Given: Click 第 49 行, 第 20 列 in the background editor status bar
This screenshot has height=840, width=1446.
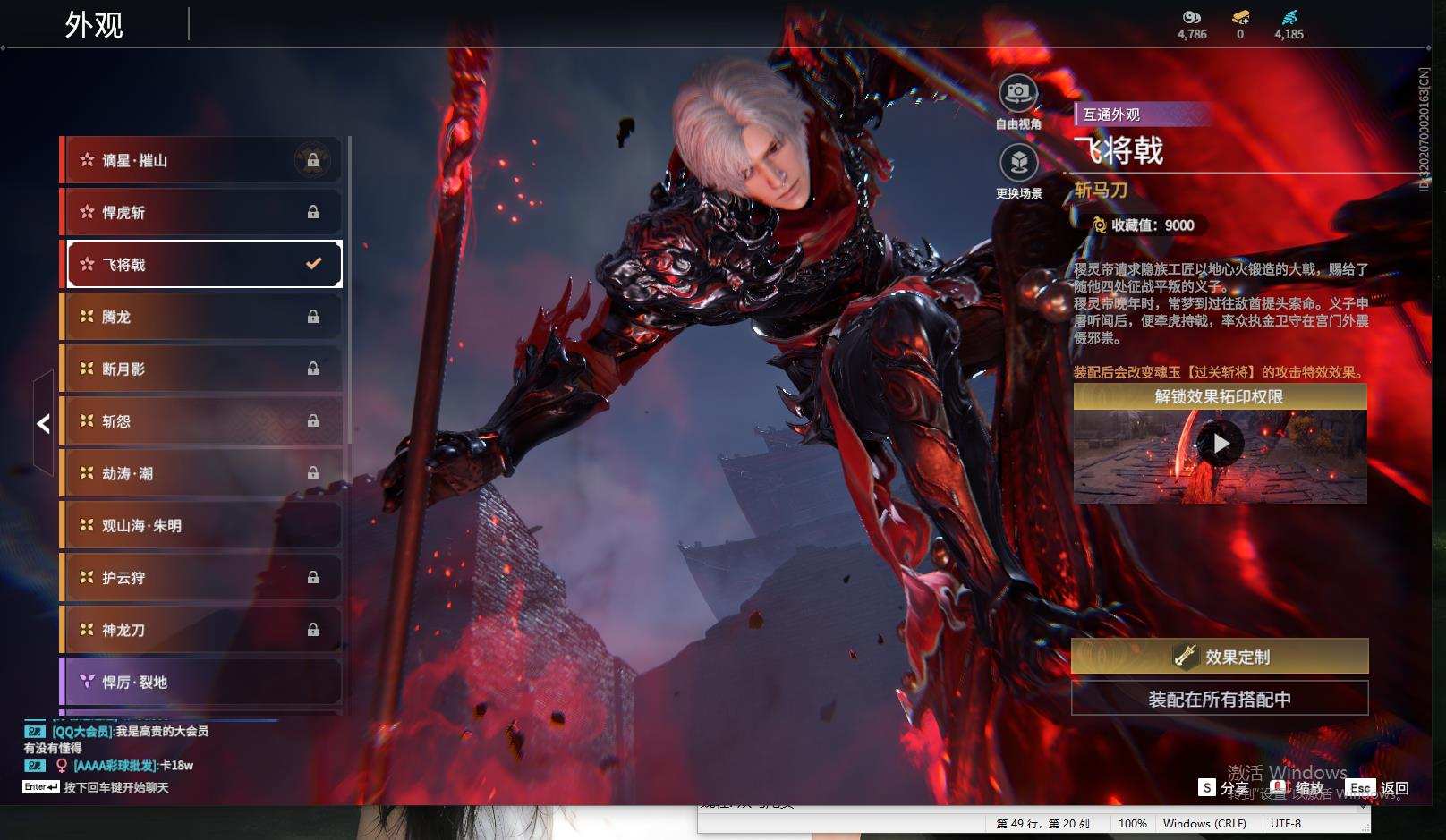Looking at the screenshot, I should coord(1043,823).
